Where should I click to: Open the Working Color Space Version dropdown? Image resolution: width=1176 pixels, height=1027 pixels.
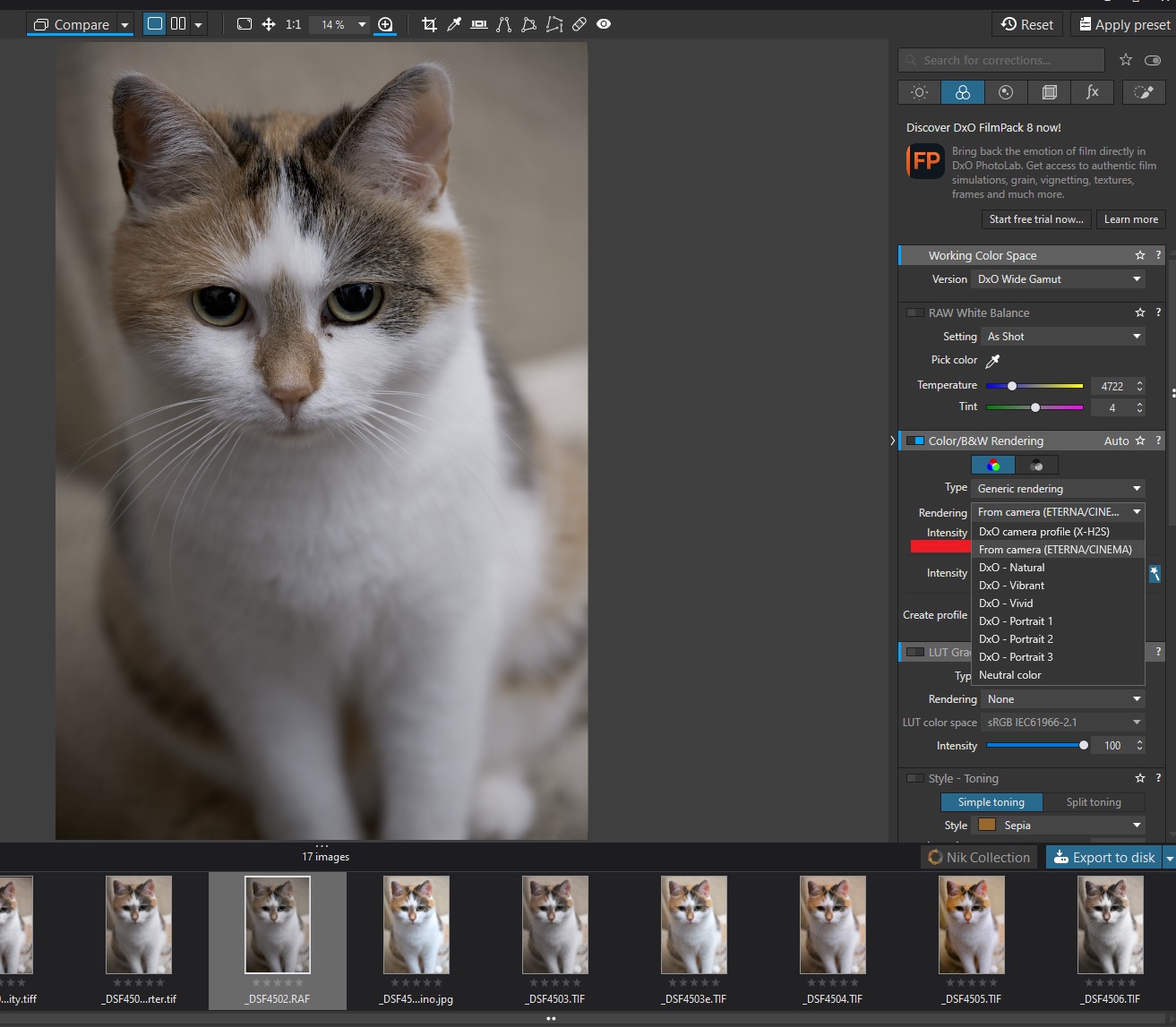(1058, 279)
